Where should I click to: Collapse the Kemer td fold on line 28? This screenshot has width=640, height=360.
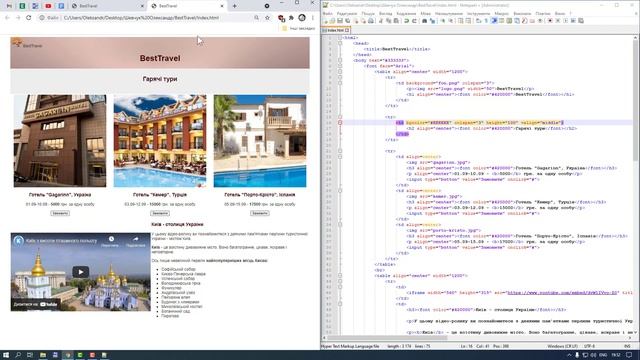click(x=340, y=191)
